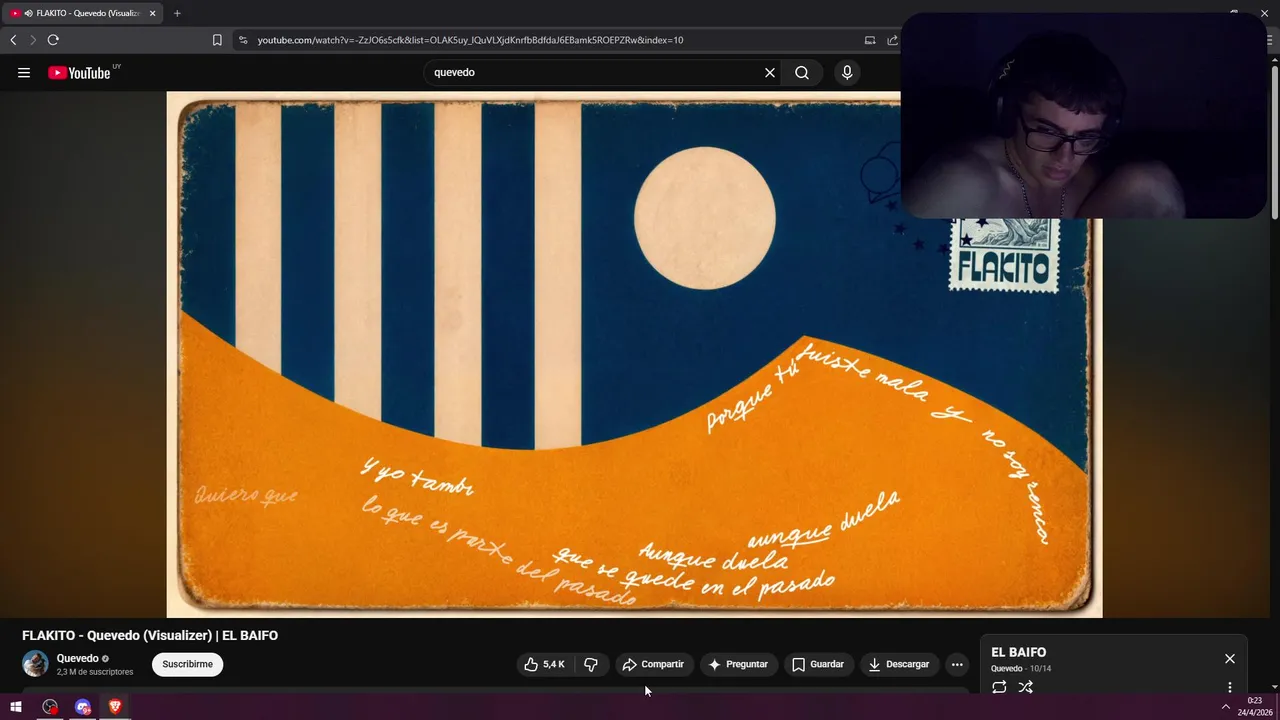Open the Discord taskbar icon
The image size is (1280, 720).
(x=83, y=707)
